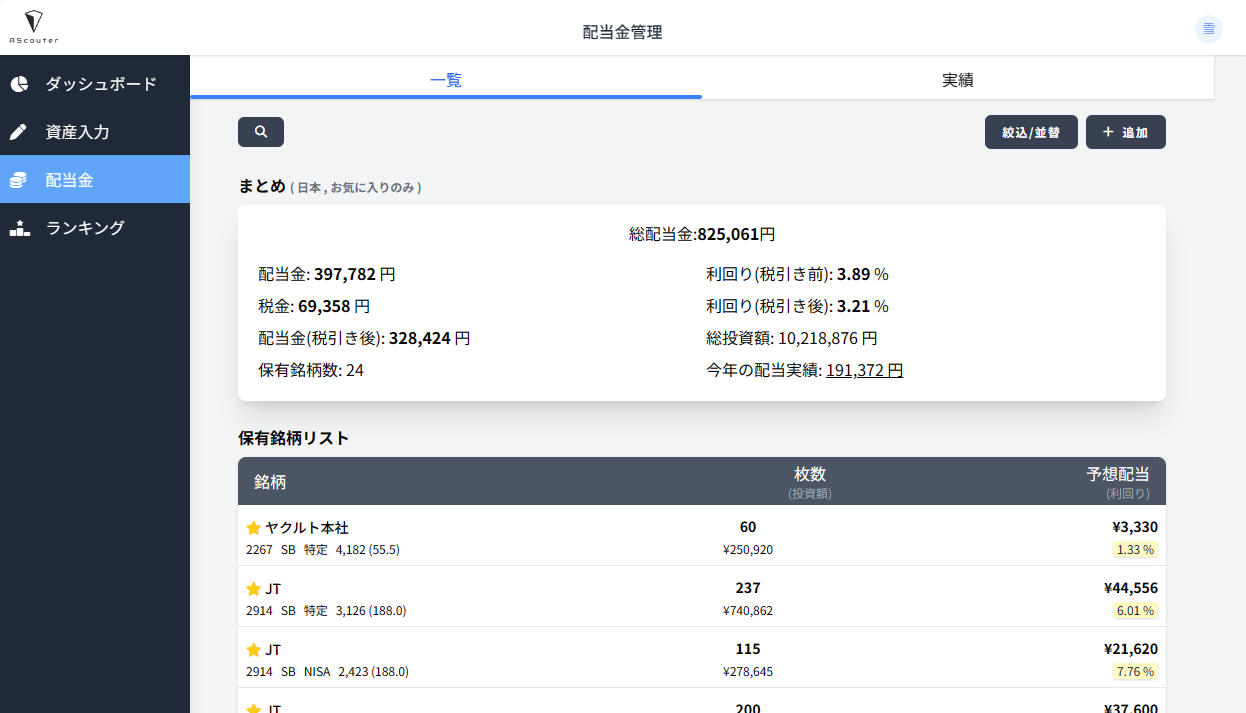Click the dashboard pie chart icon
Viewport: 1246px width, 713px height.
[19, 84]
